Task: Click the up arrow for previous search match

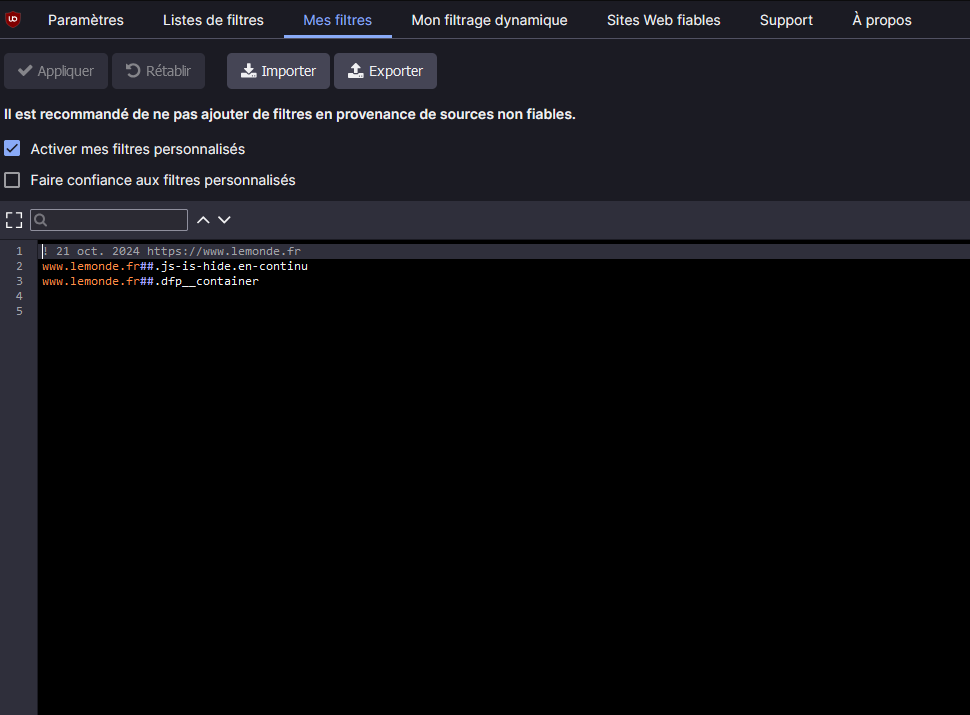Action: pyautogui.click(x=203, y=220)
